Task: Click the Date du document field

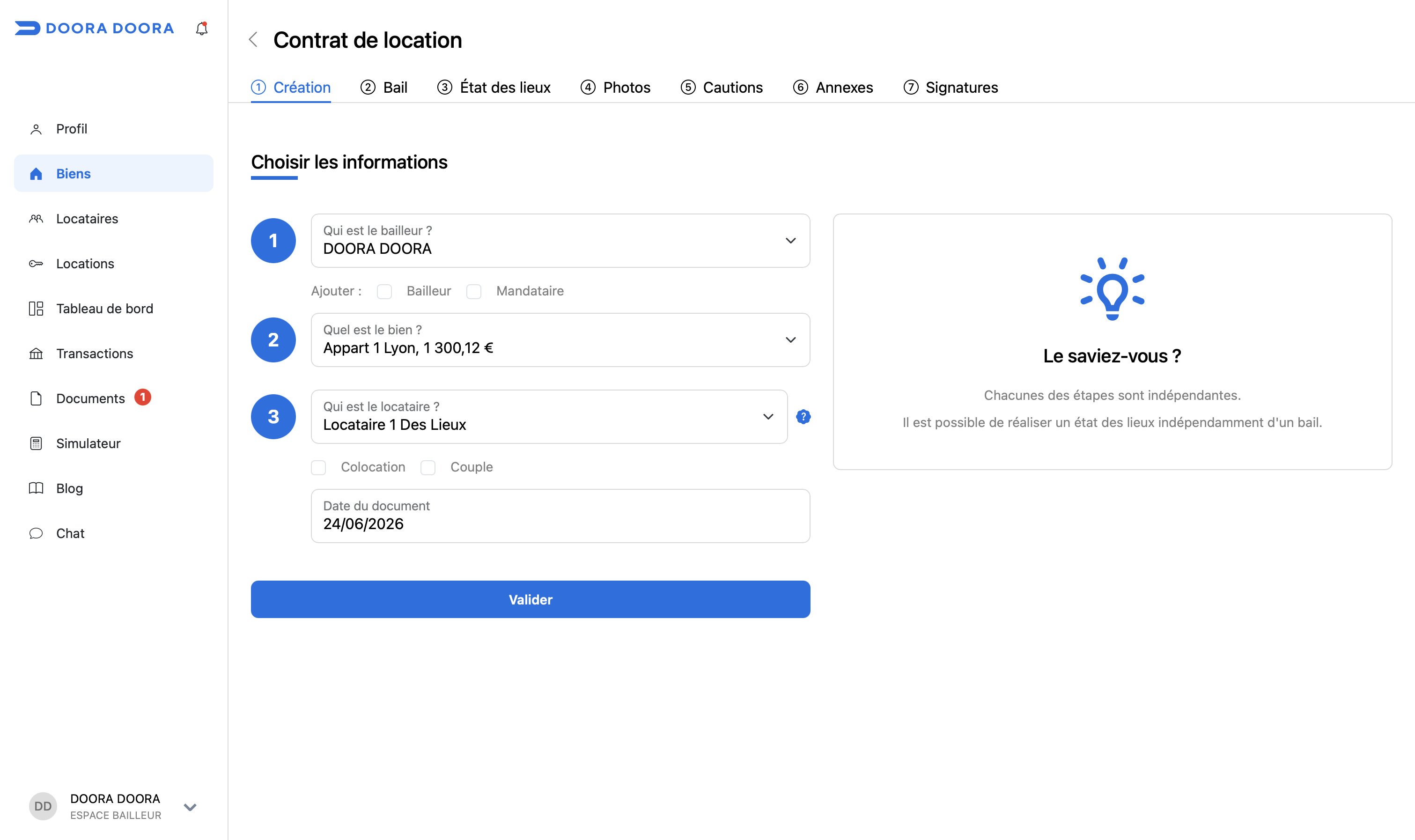Action: click(x=560, y=516)
